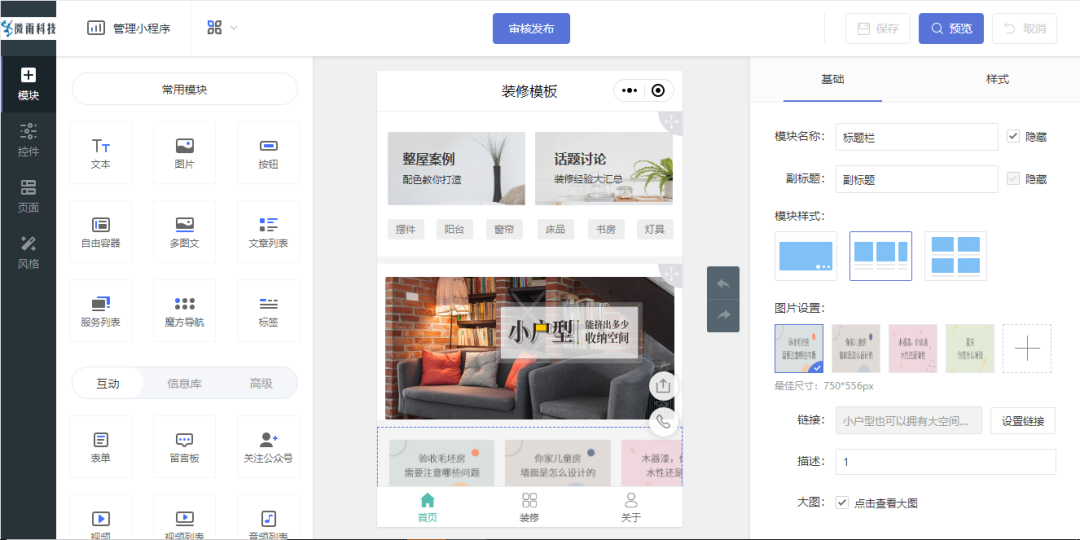
Task: Click the 预览 preview button
Action: (951, 29)
